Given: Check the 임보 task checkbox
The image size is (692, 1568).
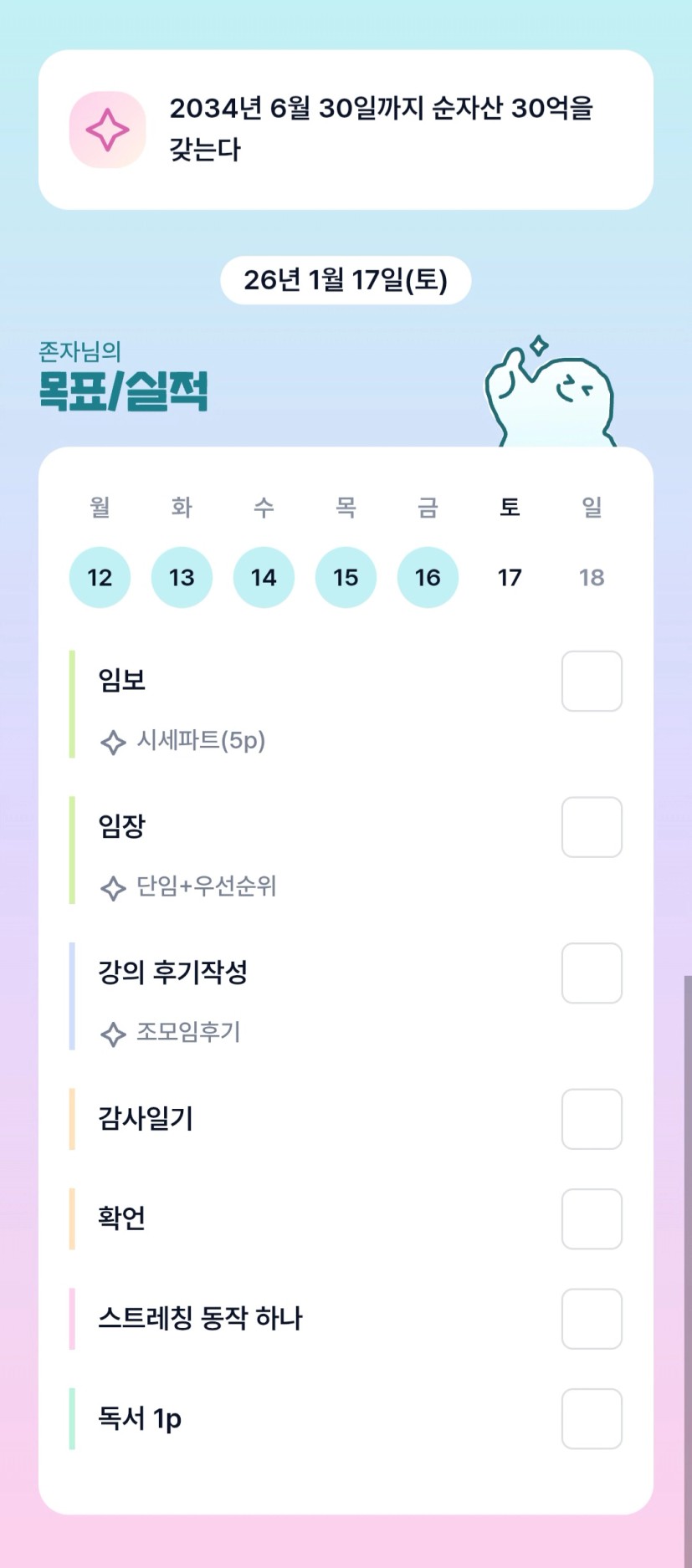Looking at the screenshot, I should [592, 682].
